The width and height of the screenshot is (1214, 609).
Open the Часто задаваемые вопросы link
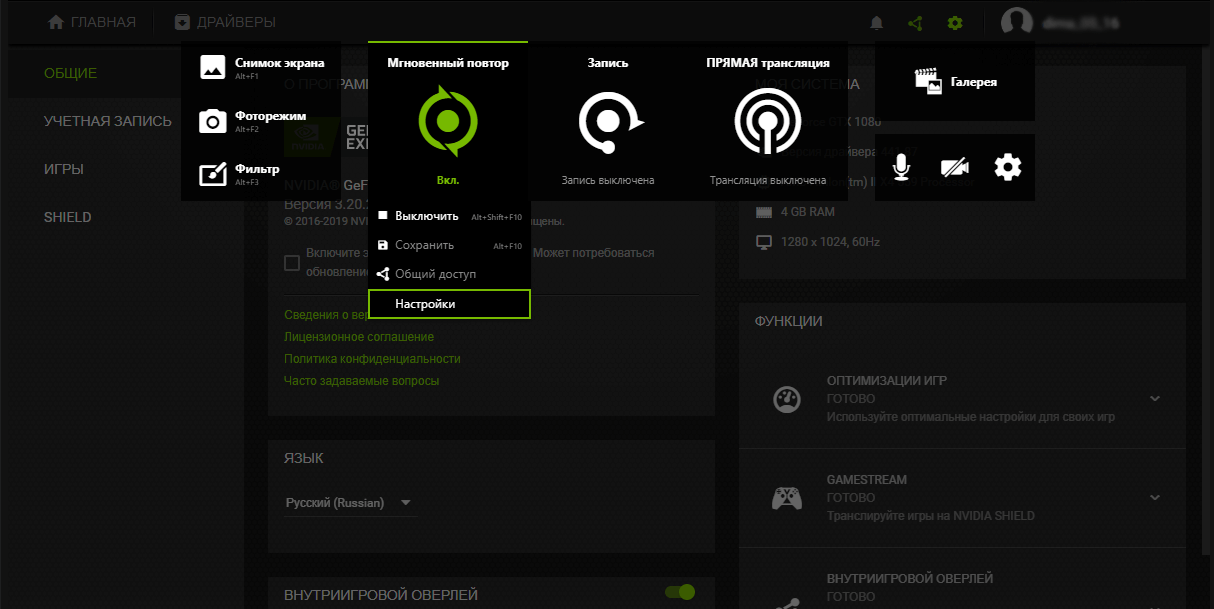361,381
